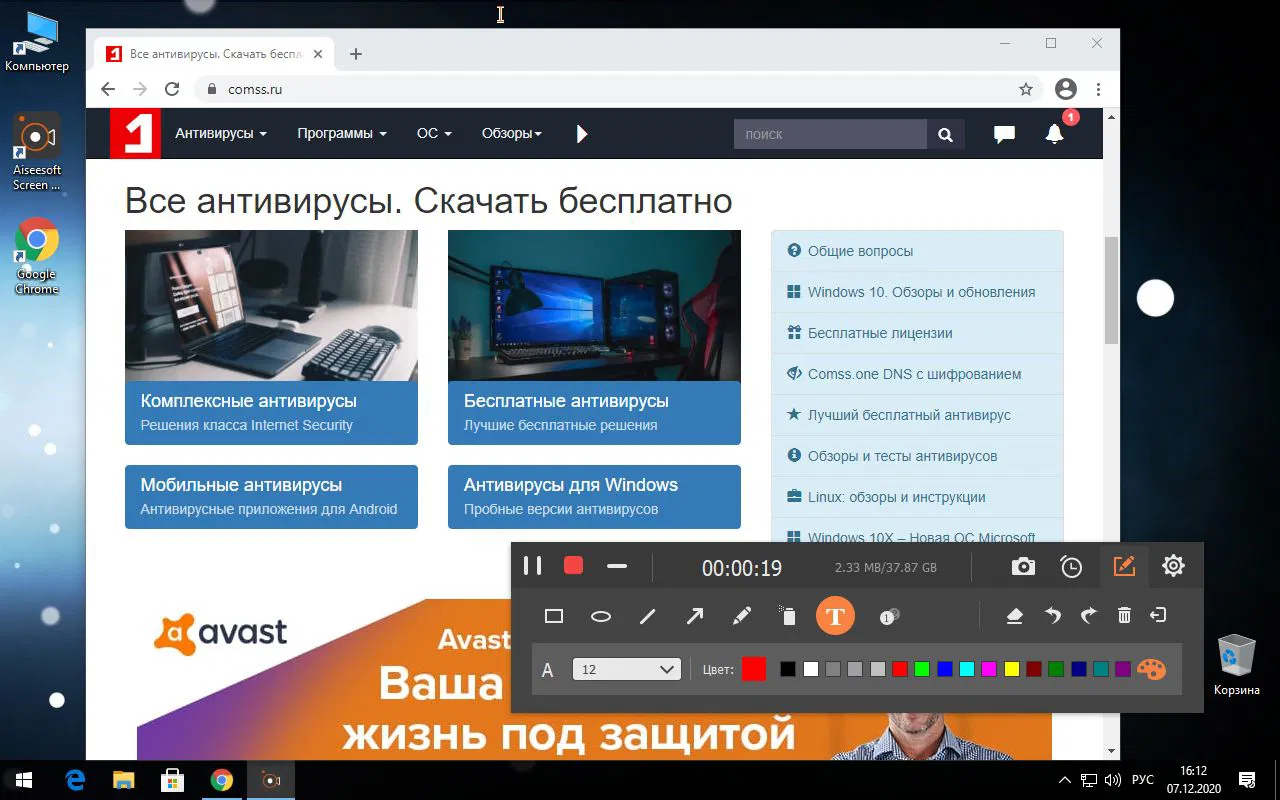This screenshot has width=1280, height=800.
Task: Select the Ellipse drawing tool
Action: point(601,615)
